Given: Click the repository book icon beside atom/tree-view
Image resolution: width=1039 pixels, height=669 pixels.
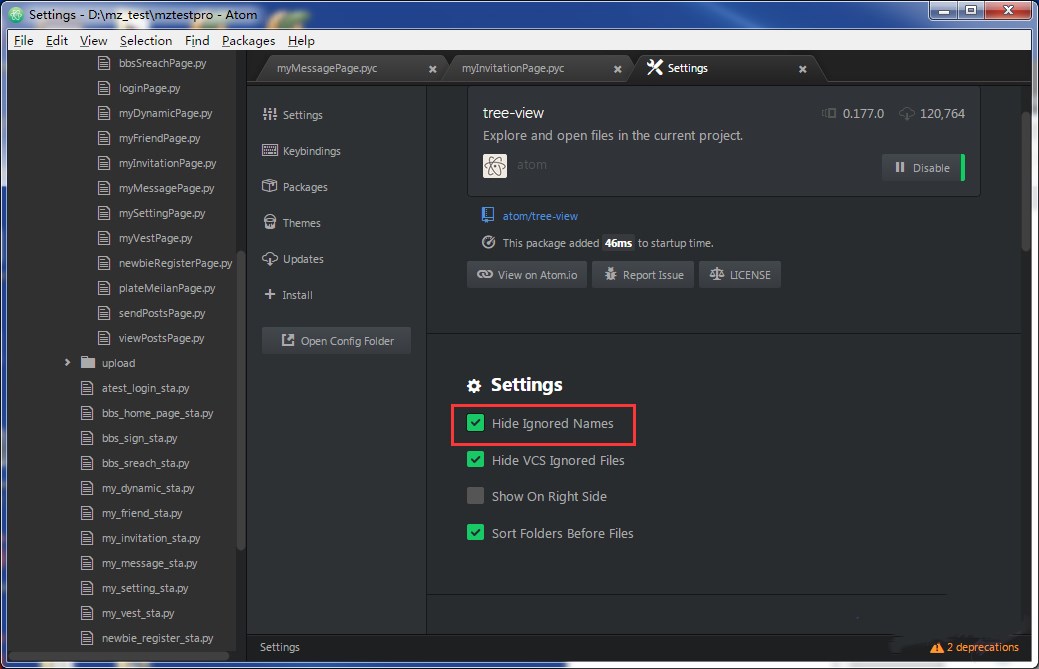Looking at the screenshot, I should click(x=488, y=215).
